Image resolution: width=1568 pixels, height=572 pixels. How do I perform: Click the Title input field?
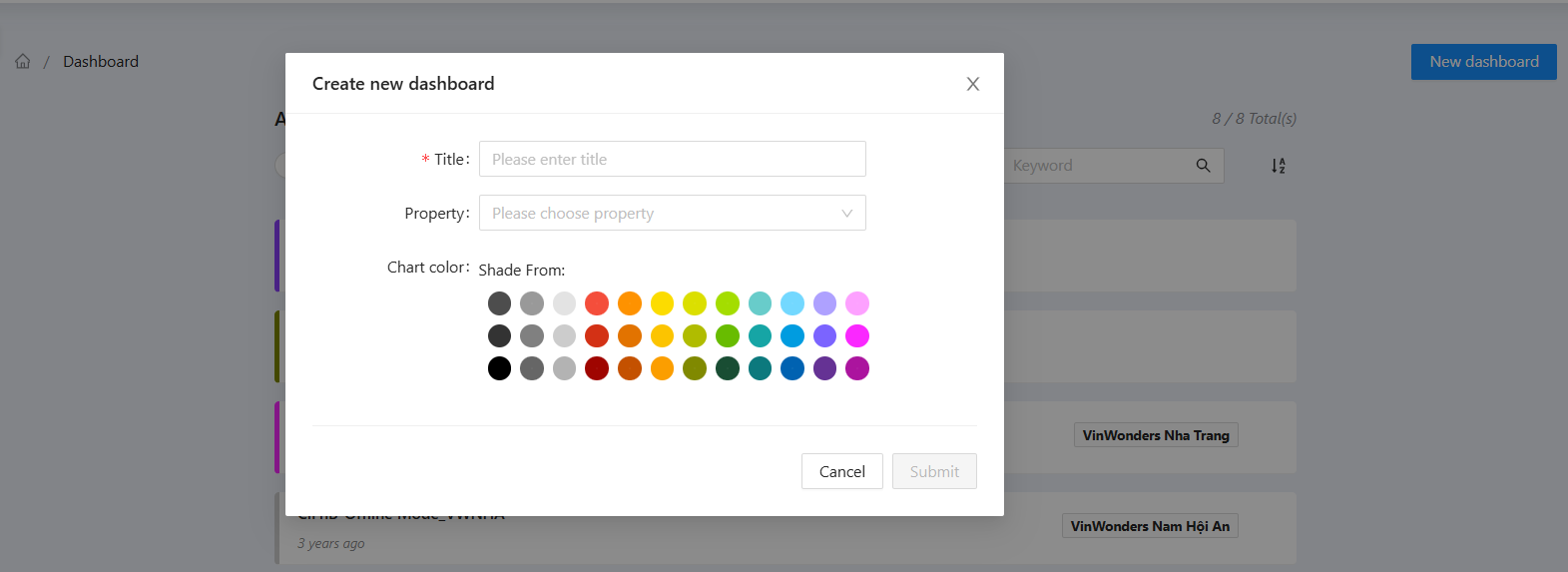point(672,160)
